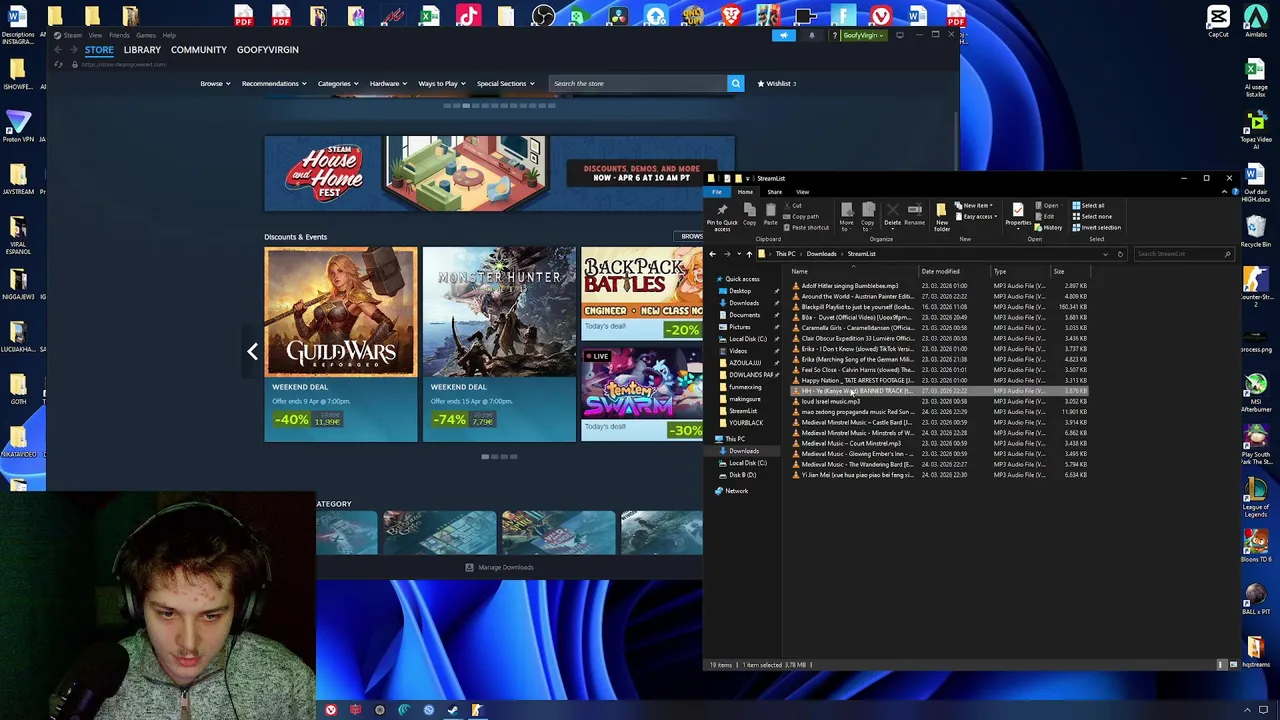The width and height of the screenshot is (1280, 720).
Task: Open Brave browser desktop shortcut
Action: pyautogui.click(x=731, y=16)
